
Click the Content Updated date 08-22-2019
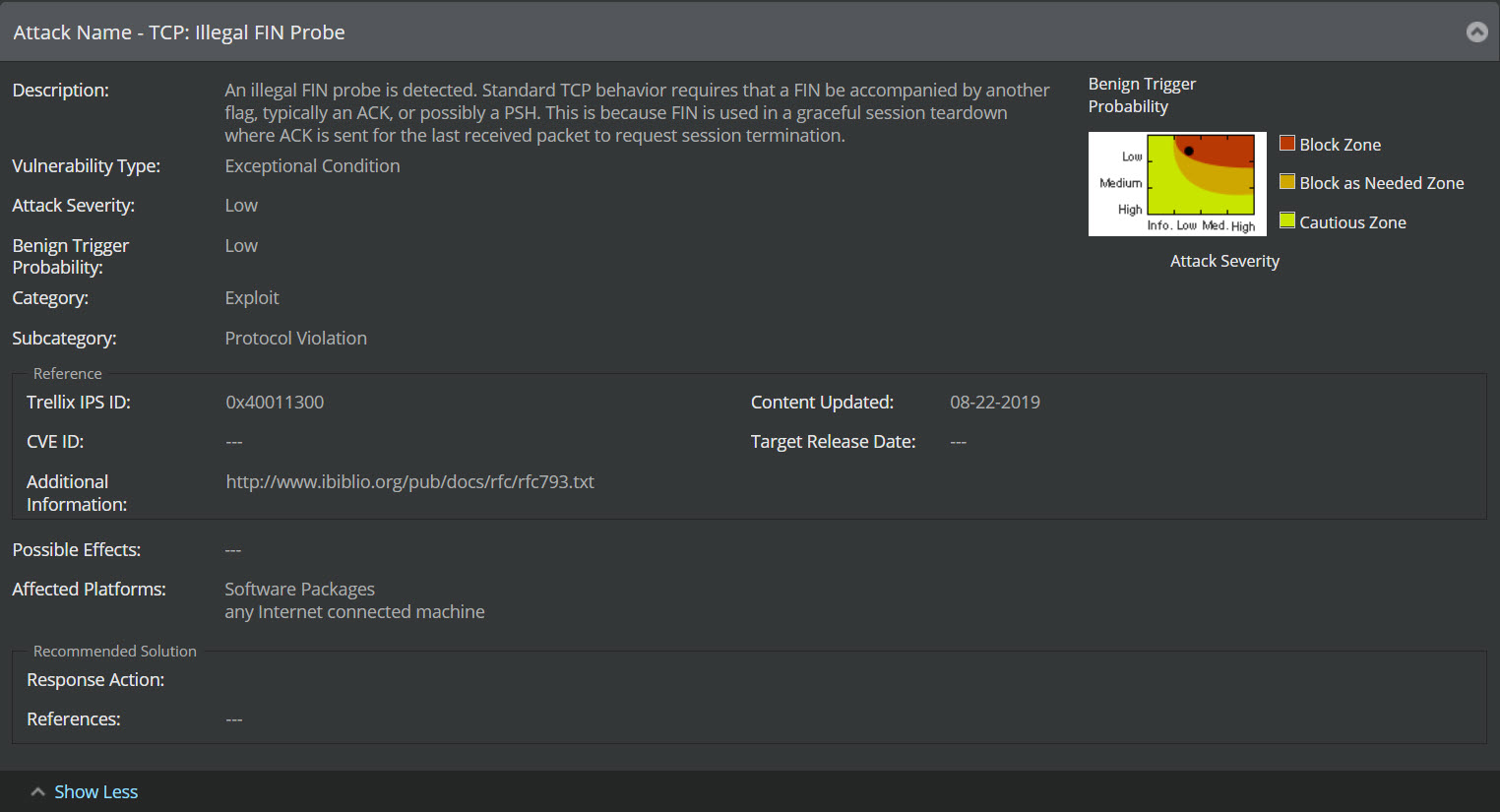pyautogui.click(x=994, y=403)
